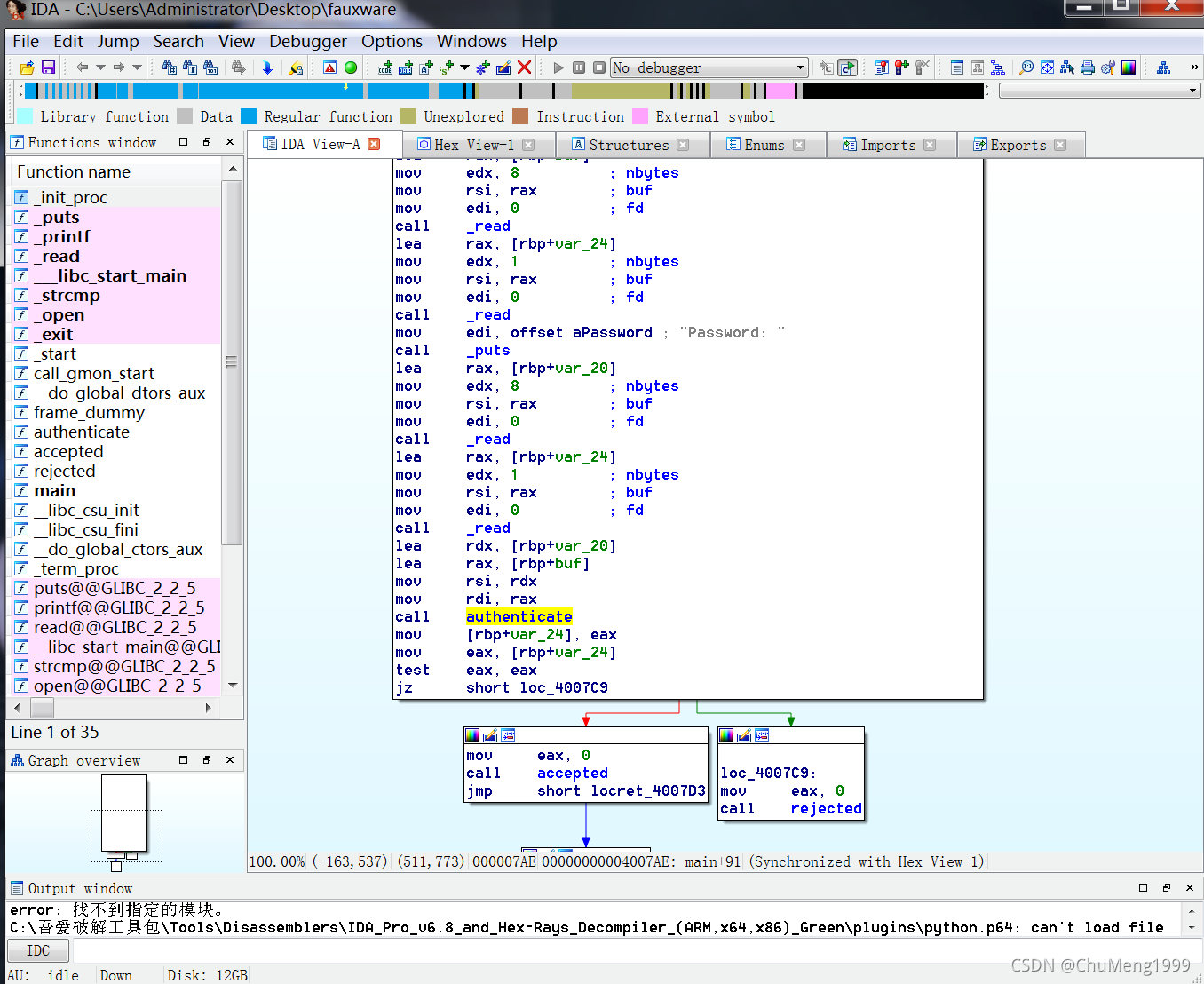1204x984 pixels.
Task: Click the Save database icon
Action: click(x=48, y=67)
